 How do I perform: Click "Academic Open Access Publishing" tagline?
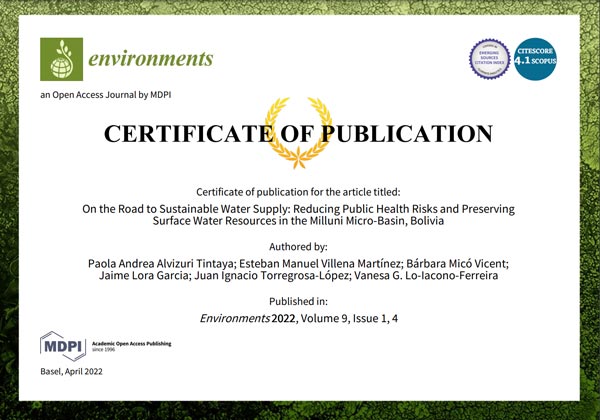131,344
